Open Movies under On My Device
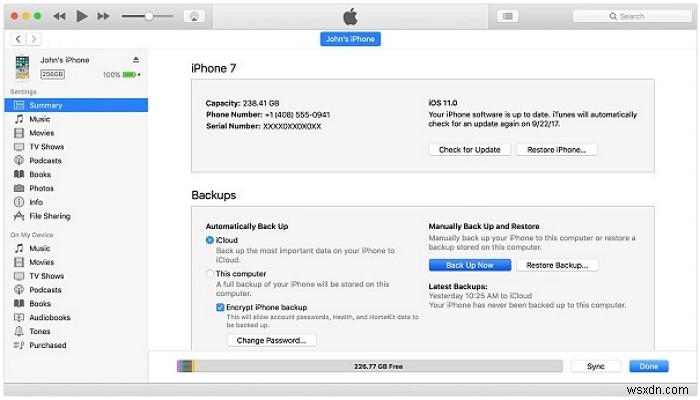 [x=76, y=262]
